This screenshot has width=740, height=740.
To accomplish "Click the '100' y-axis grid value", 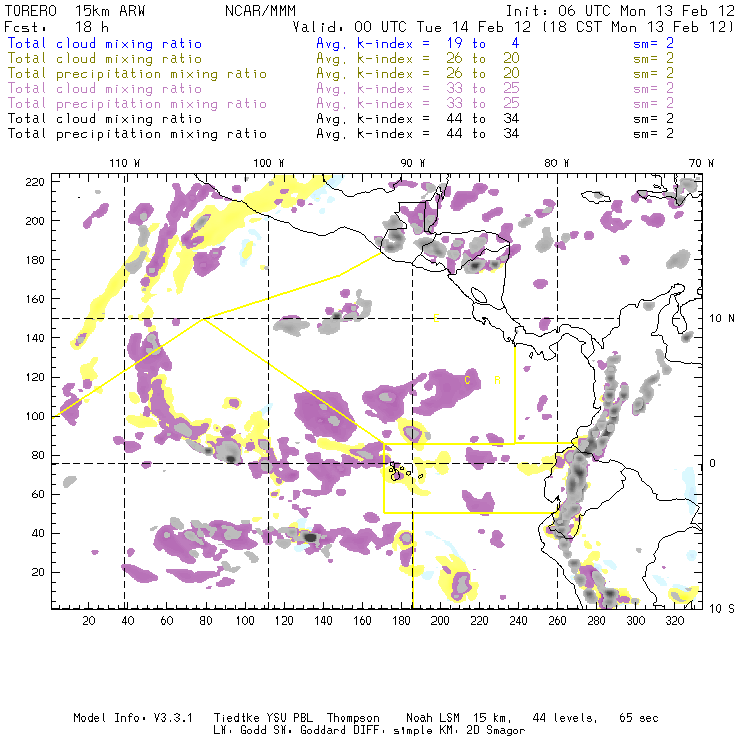I will coord(35,416).
